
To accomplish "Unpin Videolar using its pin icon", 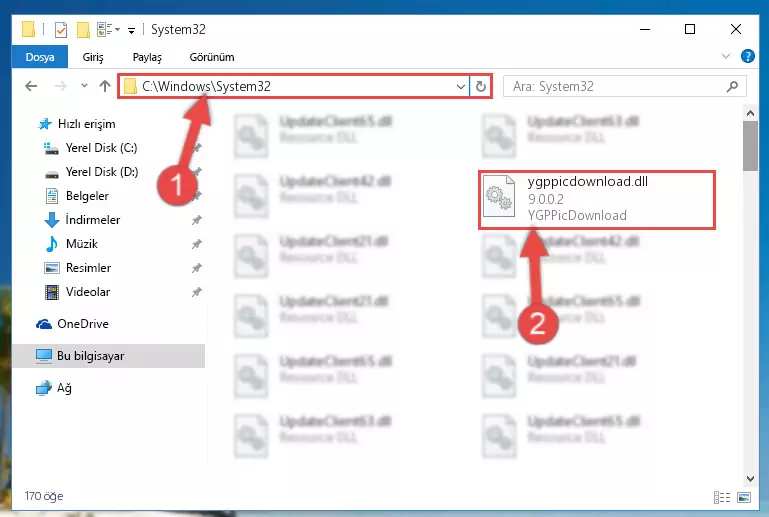I will tap(196, 292).
